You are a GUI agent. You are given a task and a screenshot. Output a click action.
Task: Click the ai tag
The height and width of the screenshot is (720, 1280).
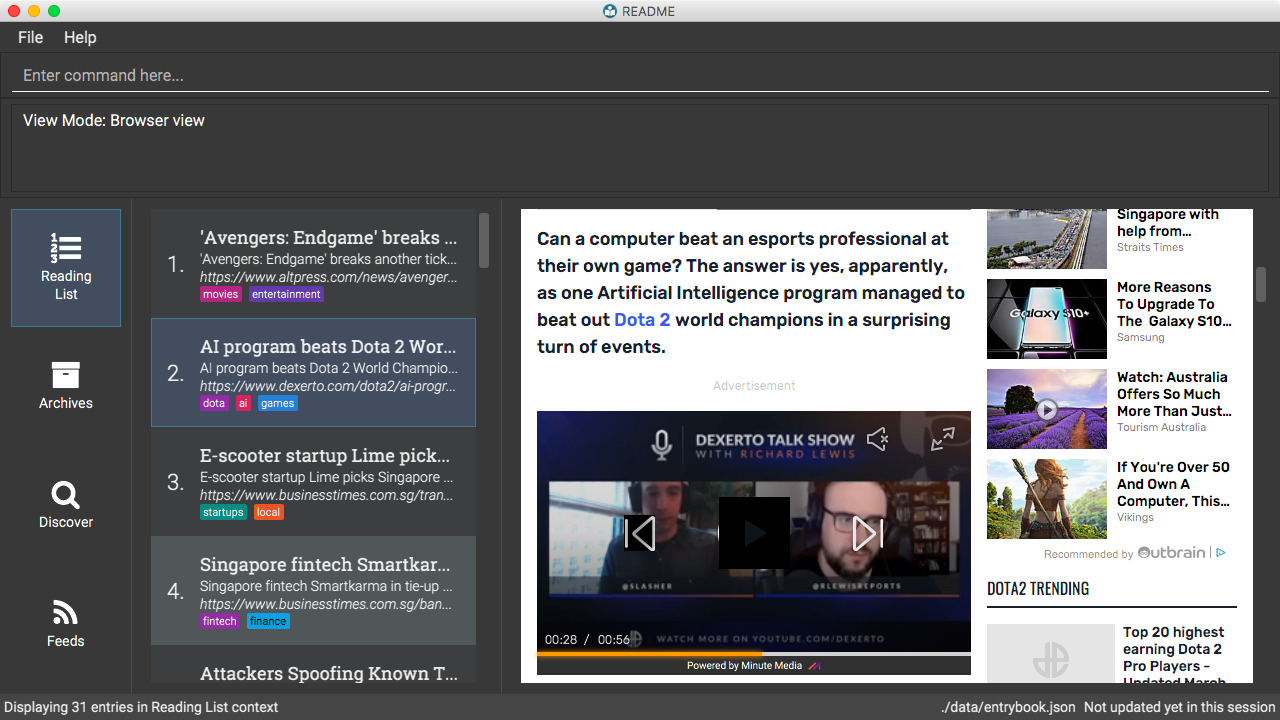click(x=243, y=403)
